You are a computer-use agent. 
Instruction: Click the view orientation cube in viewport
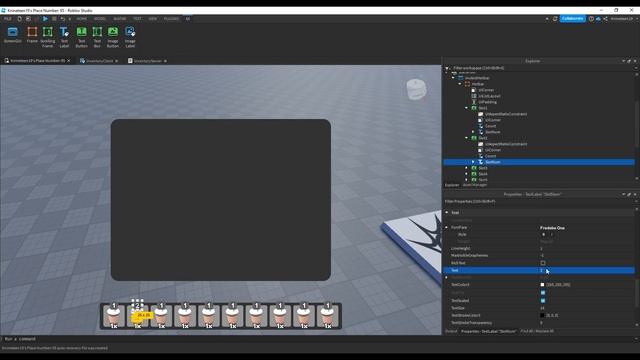(416, 89)
